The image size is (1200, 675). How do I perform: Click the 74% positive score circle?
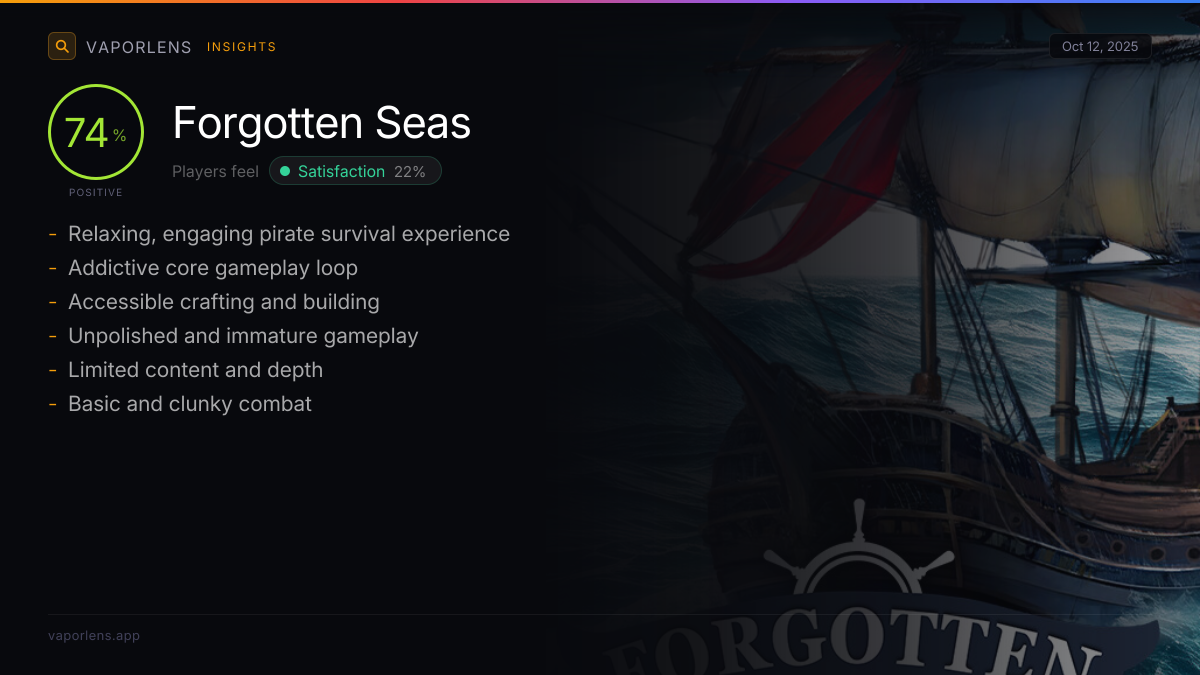pyautogui.click(x=96, y=132)
